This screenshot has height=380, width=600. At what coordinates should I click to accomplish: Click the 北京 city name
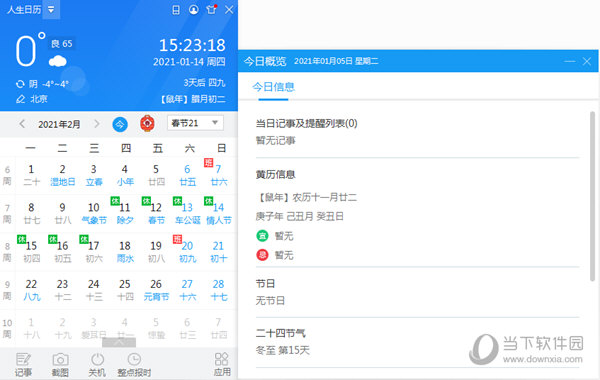[x=39, y=99]
